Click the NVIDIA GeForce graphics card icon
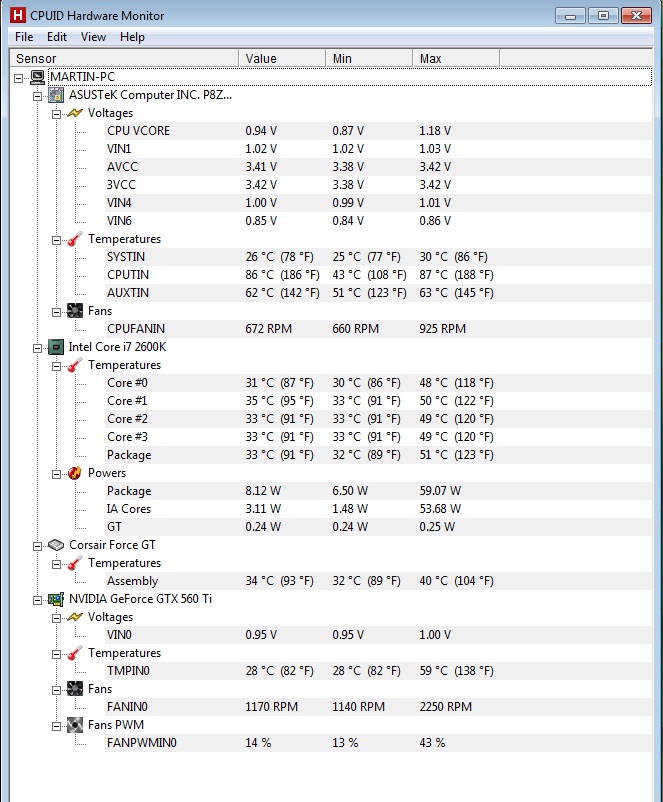 coord(56,599)
